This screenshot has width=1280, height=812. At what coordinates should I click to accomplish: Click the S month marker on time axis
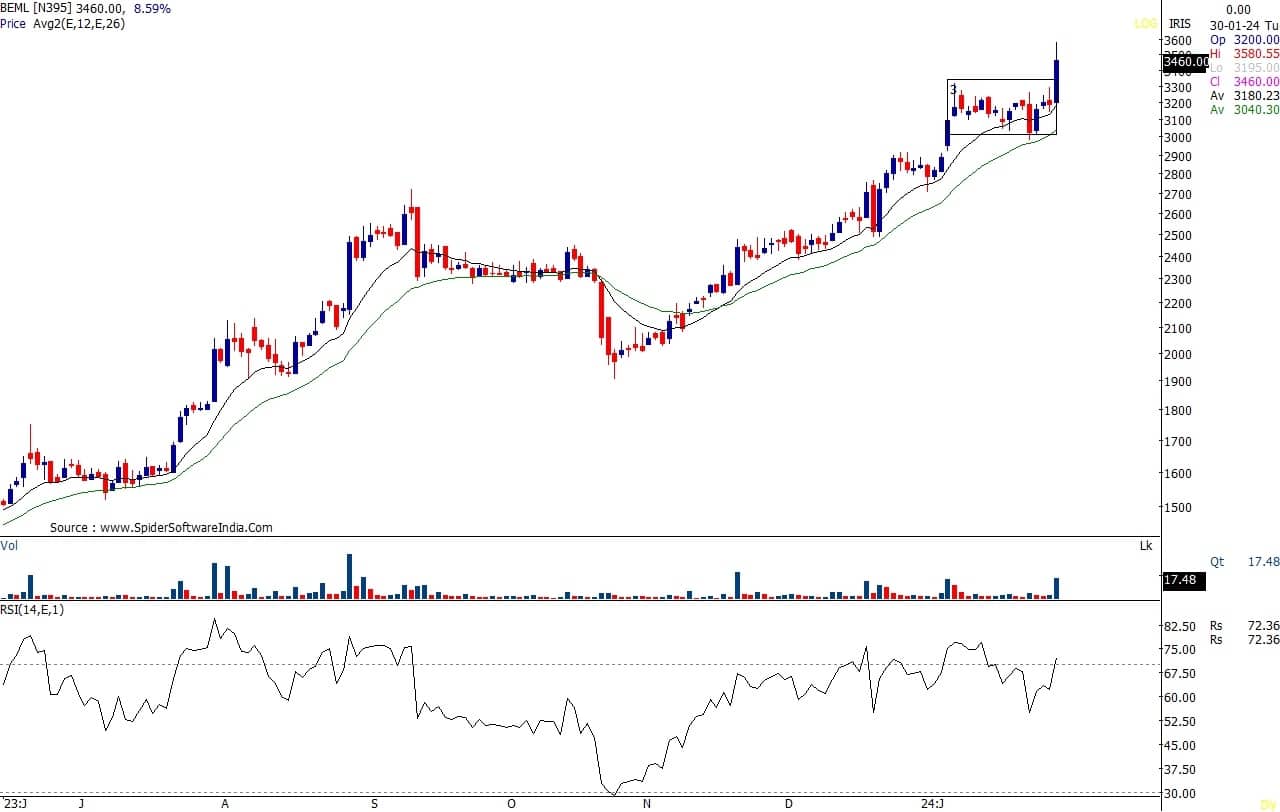[x=374, y=803]
